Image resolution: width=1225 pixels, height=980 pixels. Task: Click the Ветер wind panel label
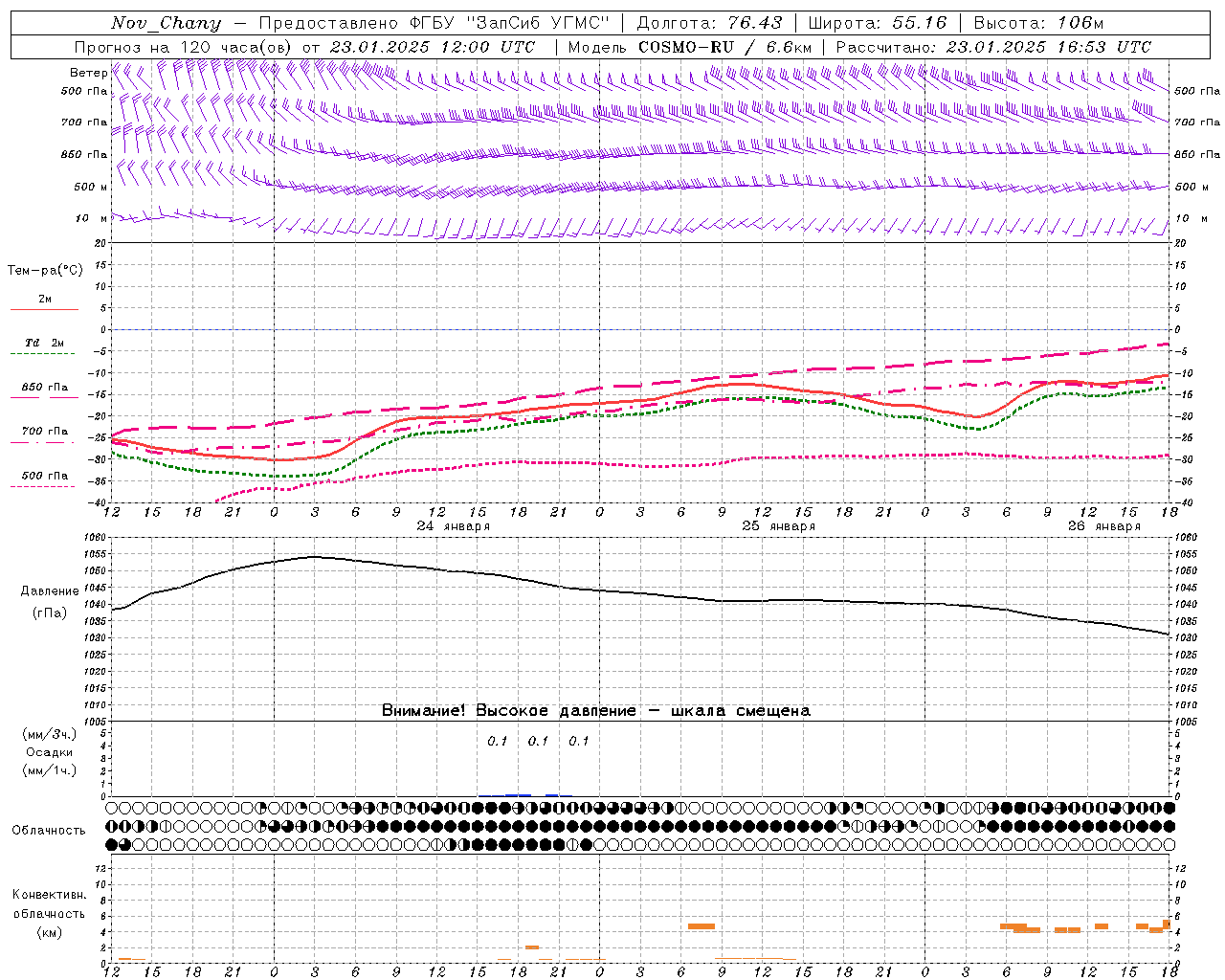pyautogui.click(x=88, y=73)
